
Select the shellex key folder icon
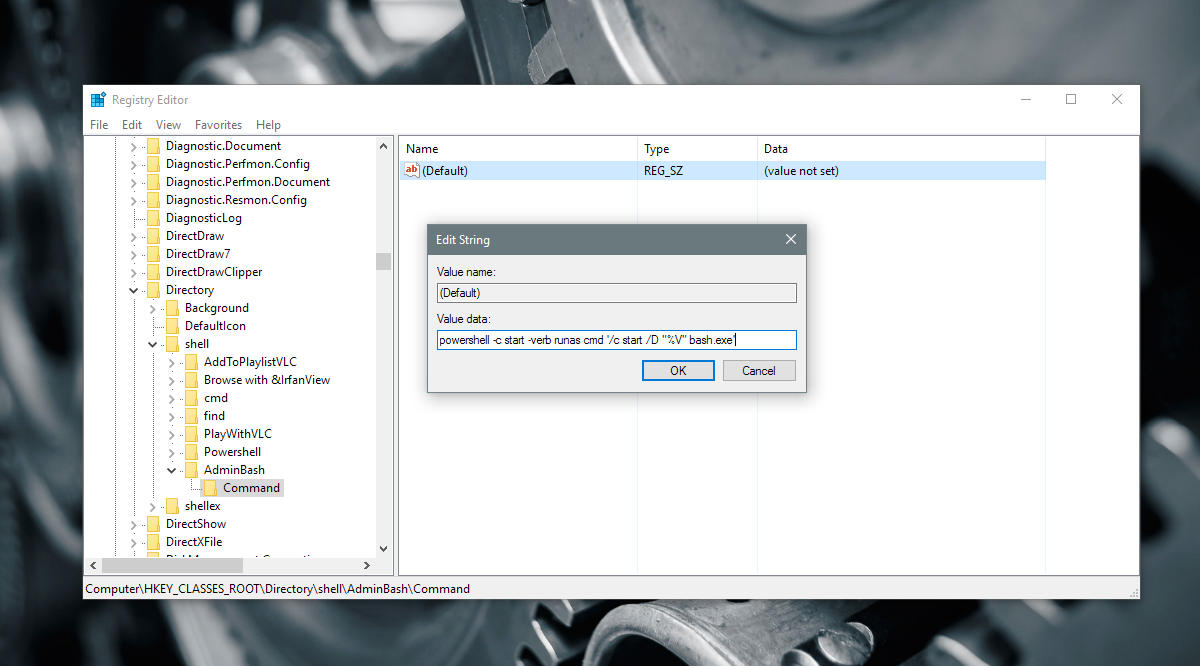pyautogui.click(x=172, y=506)
